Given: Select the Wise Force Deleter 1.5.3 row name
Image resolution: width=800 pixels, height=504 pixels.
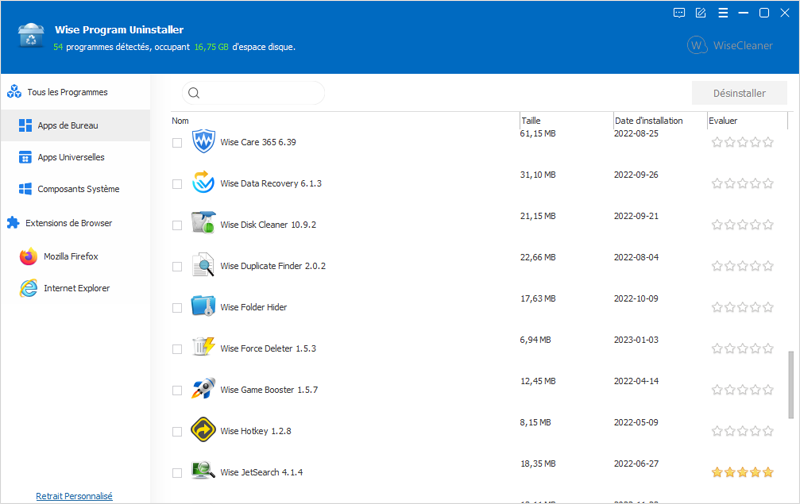Looking at the screenshot, I should [x=268, y=349].
